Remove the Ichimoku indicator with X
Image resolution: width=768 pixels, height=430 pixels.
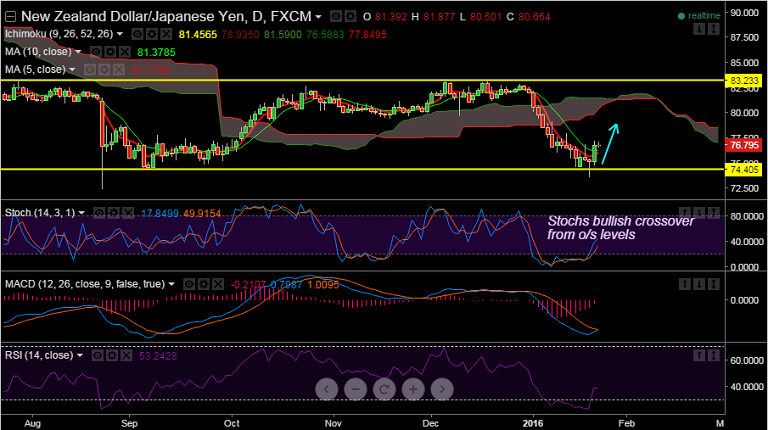[x=167, y=34]
